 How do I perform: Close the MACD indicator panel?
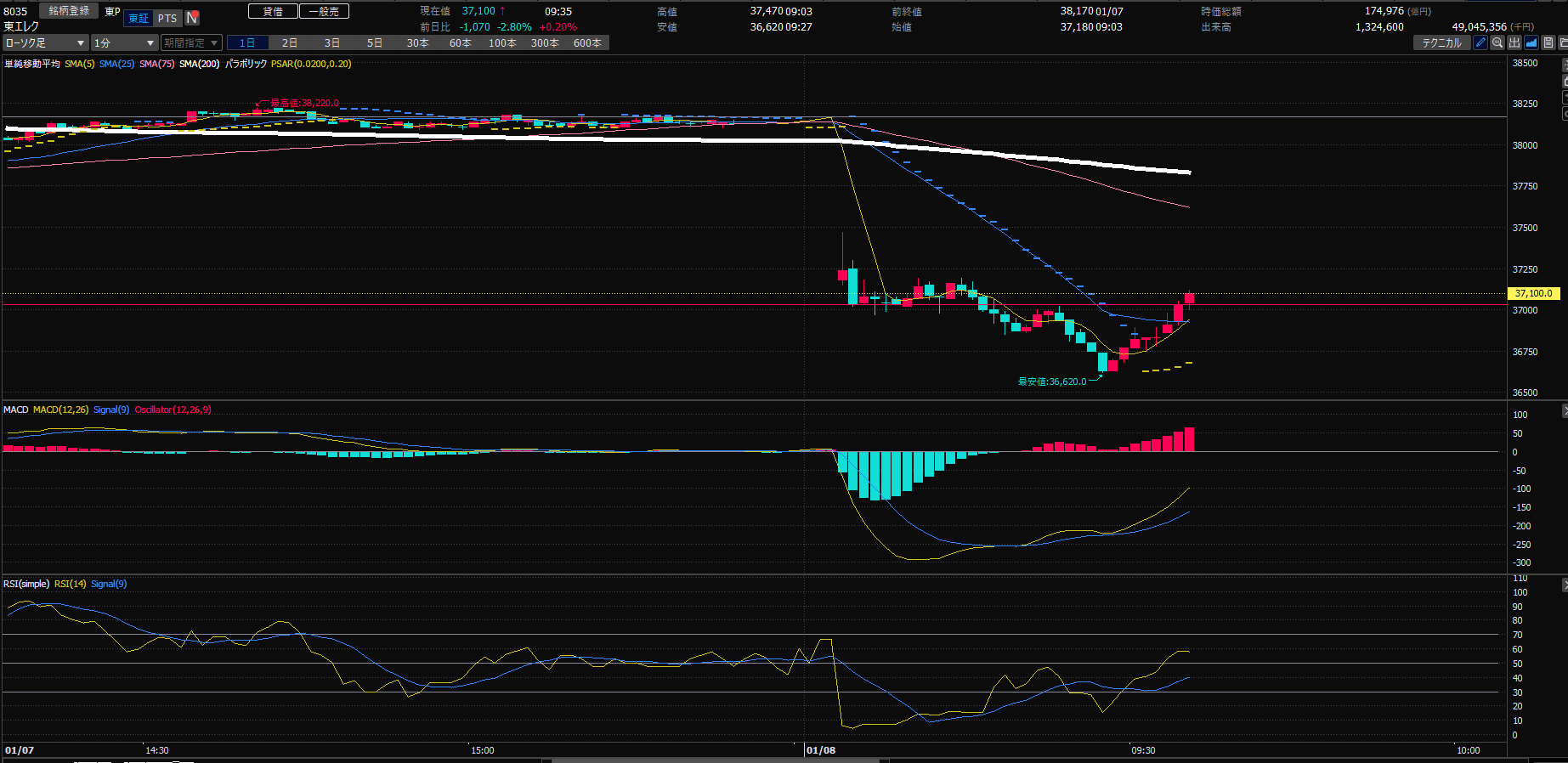[1565, 411]
